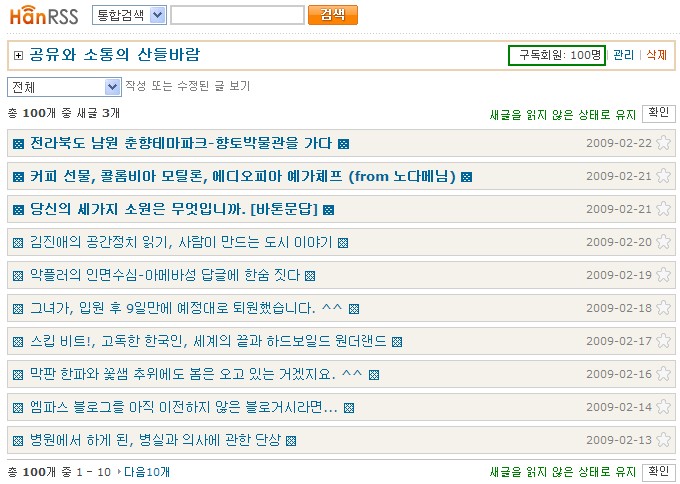Open article 엠파스 블로그를 아직 이전하지 않은
The image size is (680, 484).
tap(183, 407)
